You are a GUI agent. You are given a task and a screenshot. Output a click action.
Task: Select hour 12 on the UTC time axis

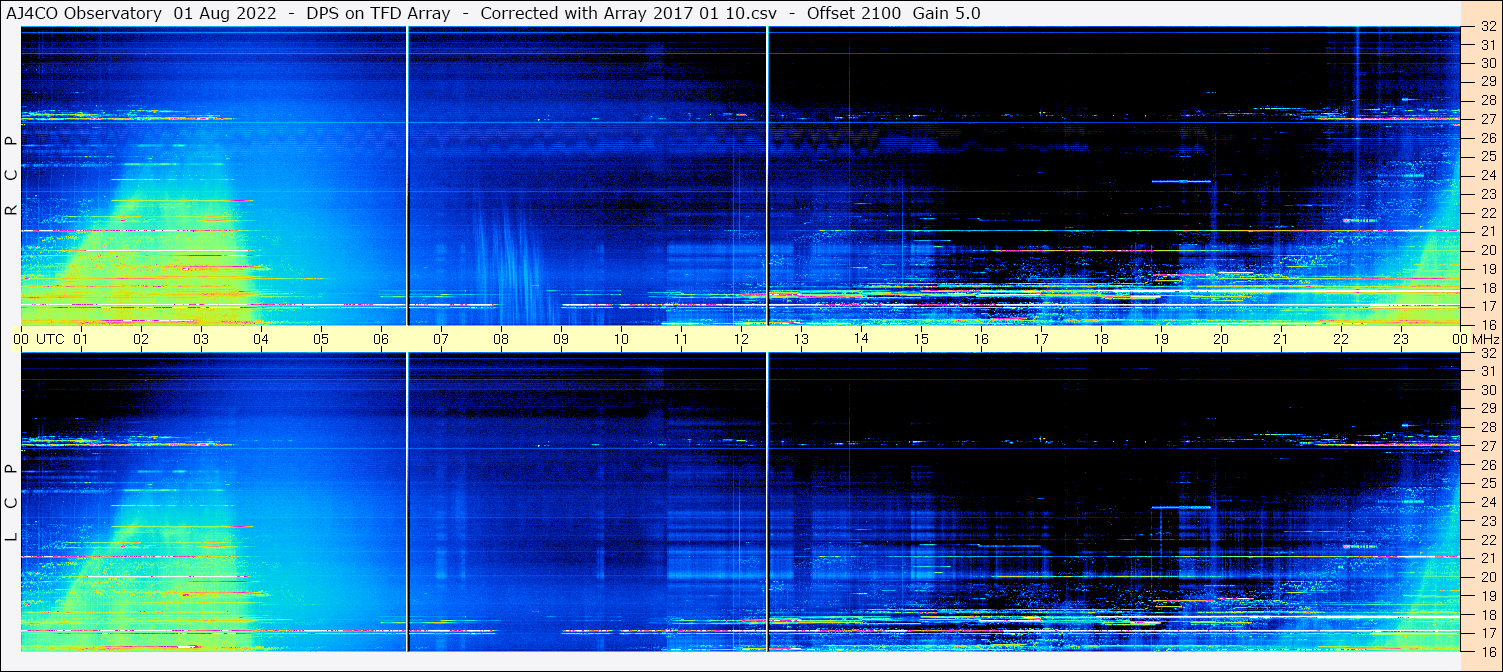click(x=741, y=339)
